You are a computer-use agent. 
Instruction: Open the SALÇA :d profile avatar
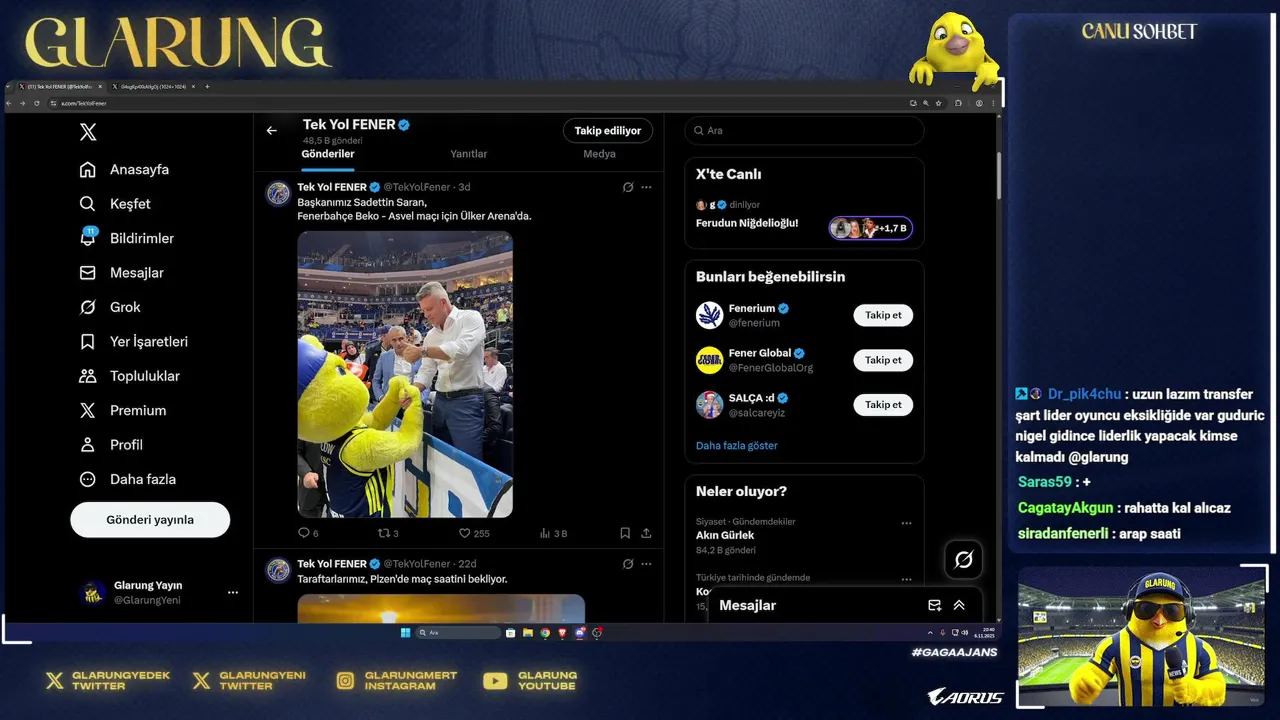[x=709, y=405]
